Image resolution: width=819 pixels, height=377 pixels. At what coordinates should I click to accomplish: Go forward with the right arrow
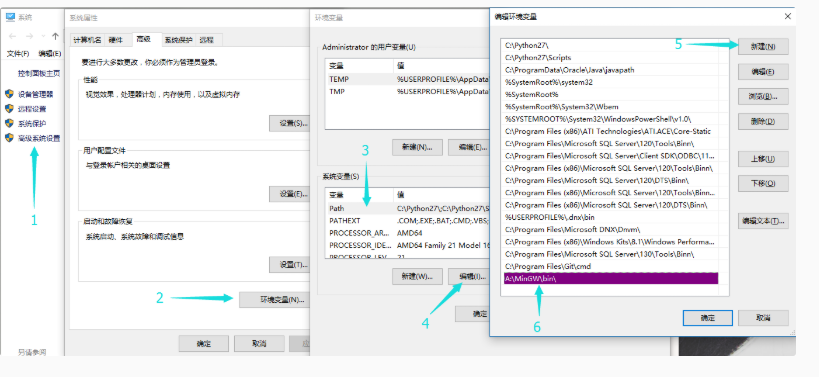point(29,36)
